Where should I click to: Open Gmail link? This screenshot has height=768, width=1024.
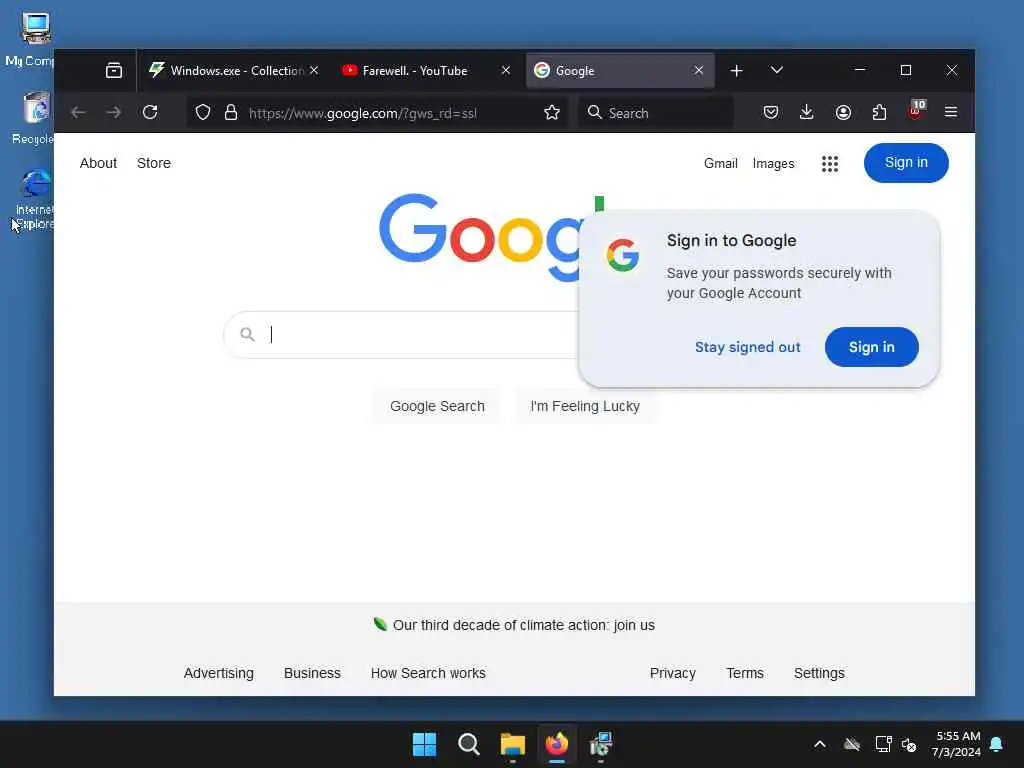(x=720, y=163)
